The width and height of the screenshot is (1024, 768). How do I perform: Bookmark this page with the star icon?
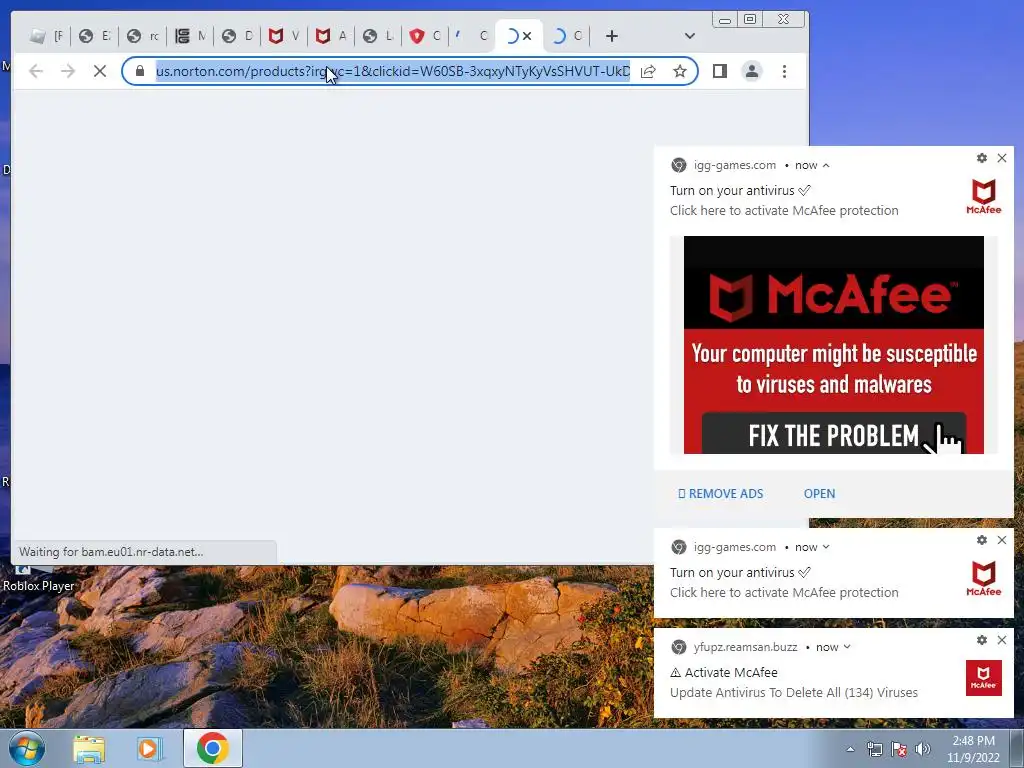(x=680, y=71)
